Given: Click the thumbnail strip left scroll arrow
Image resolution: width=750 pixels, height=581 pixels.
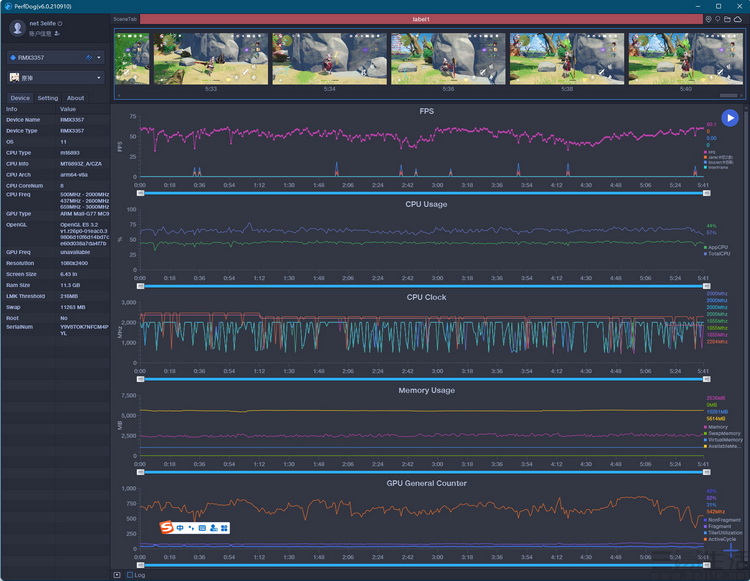Looking at the screenshot, I should [119, 96].
